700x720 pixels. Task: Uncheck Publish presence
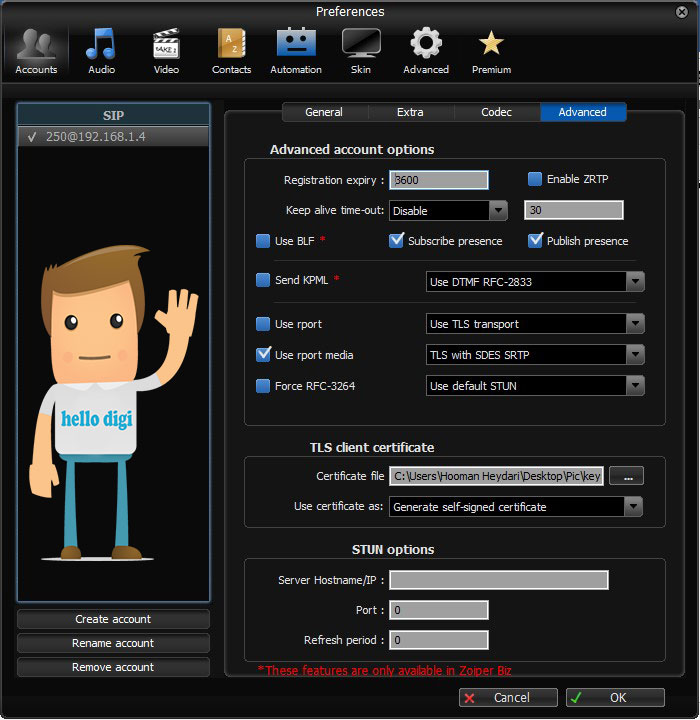[x=535, y=241]
